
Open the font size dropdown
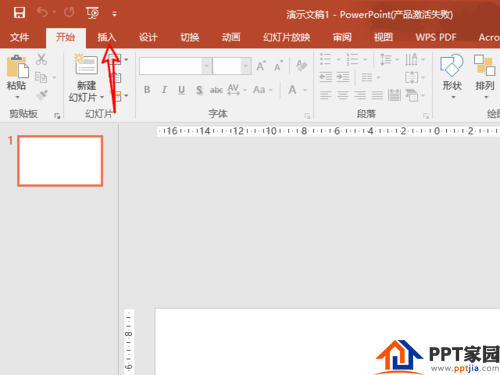point(246,66)
